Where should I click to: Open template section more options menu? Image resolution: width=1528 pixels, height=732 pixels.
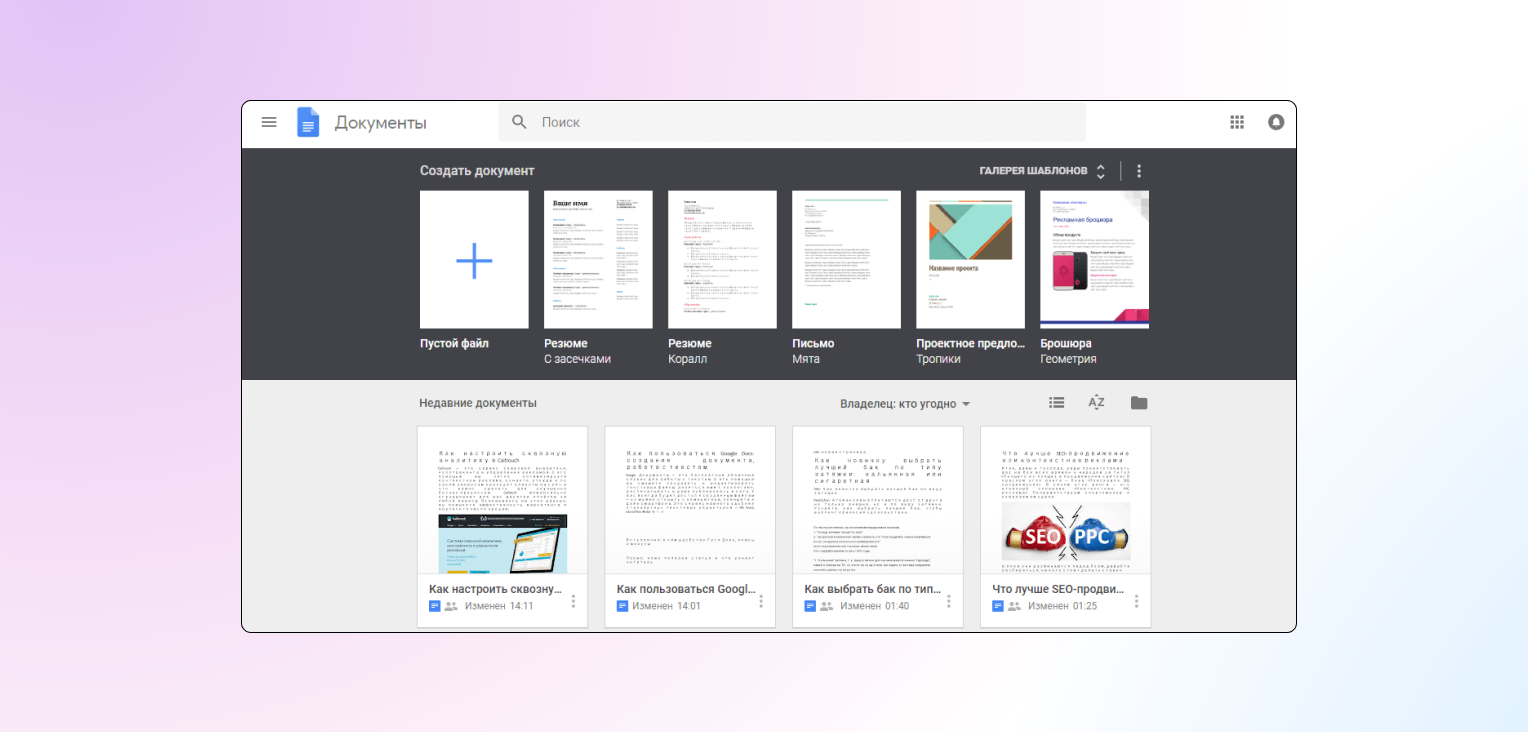pos(1139,171)
